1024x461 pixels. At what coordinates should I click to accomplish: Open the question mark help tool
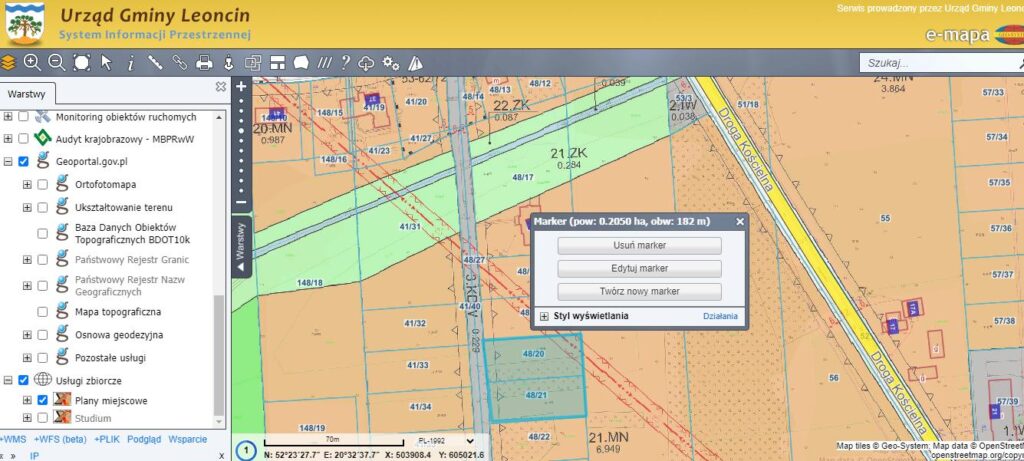tap(345, 63)
